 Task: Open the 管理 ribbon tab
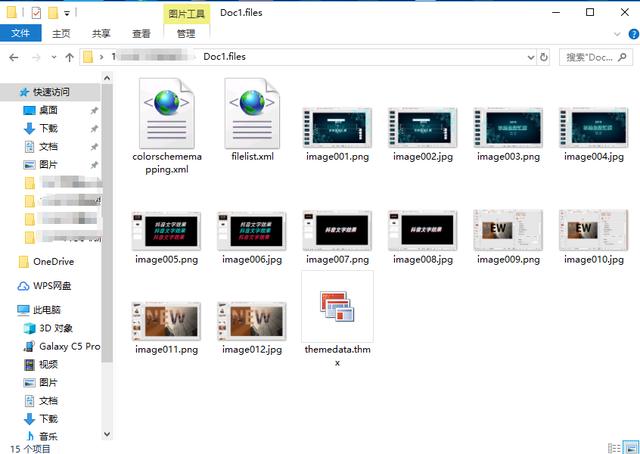(x=186, y=33)
